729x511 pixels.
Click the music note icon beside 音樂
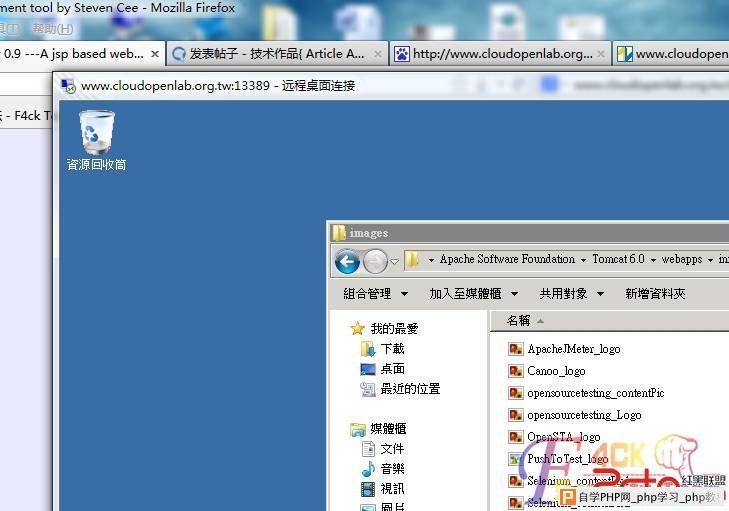368,469
